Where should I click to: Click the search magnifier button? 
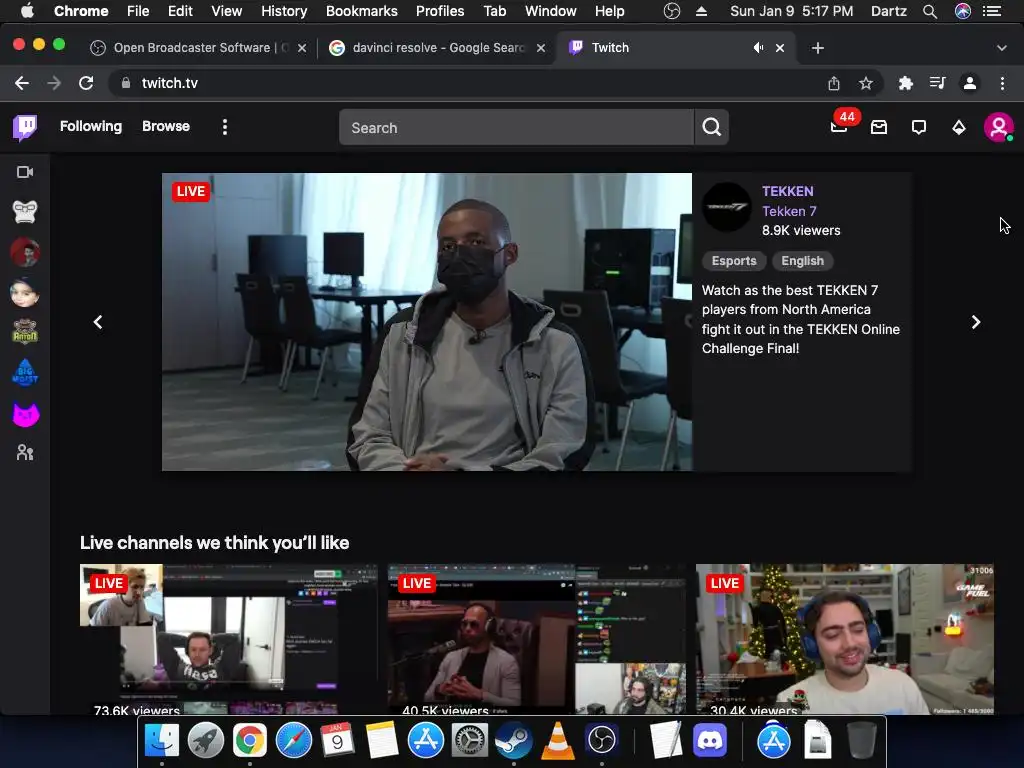coord(711,127)
